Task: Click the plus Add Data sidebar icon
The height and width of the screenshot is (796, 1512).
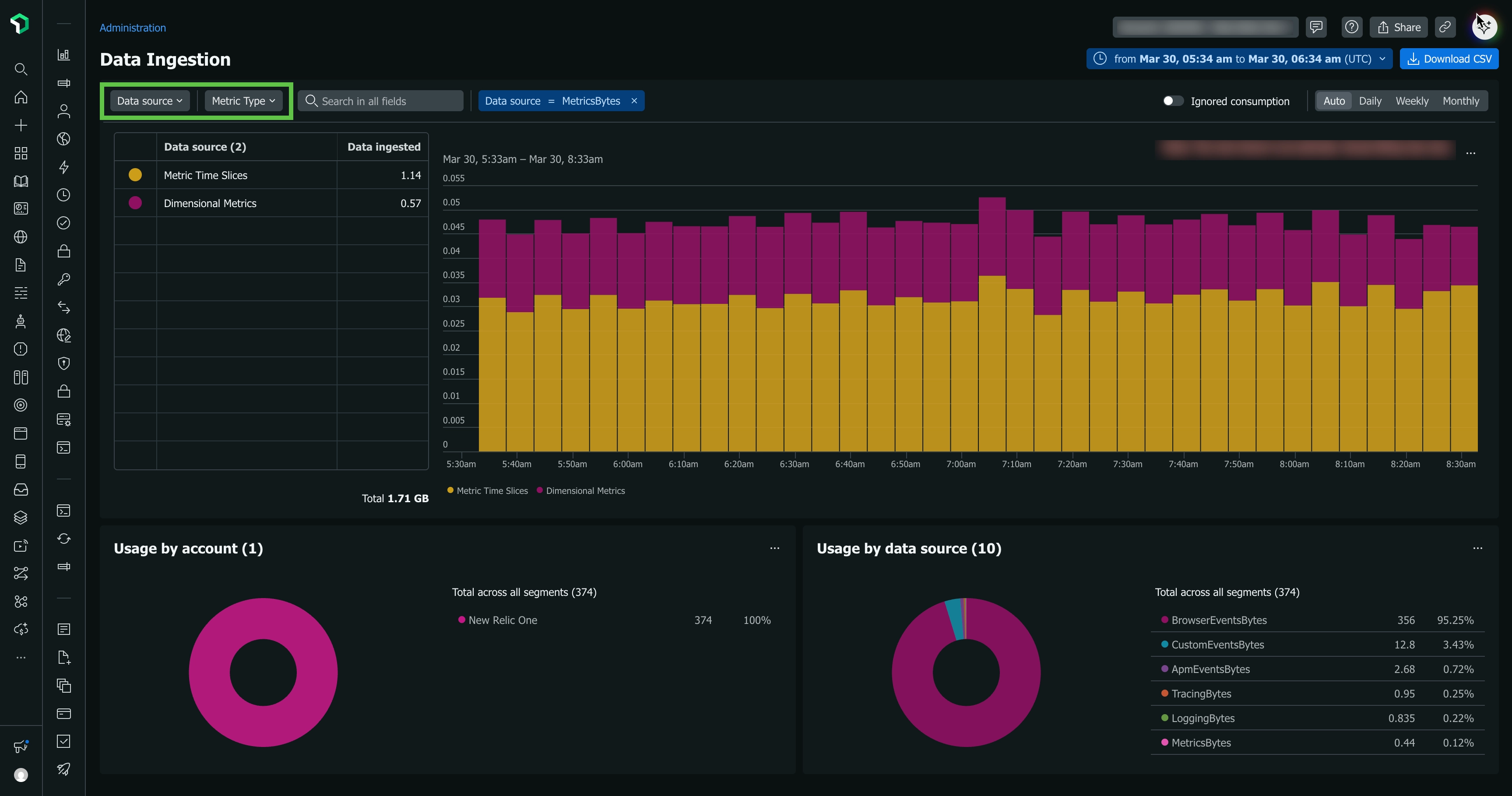Action: point(21,125)
